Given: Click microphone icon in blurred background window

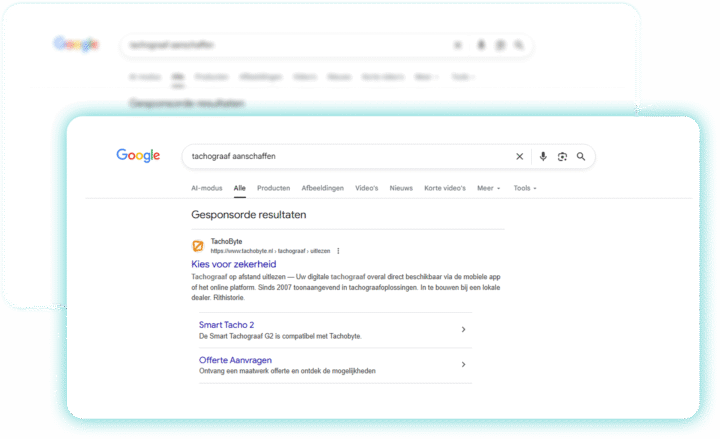Looking at the screenshot, I should pyautogui.click(x=481, y=45).
